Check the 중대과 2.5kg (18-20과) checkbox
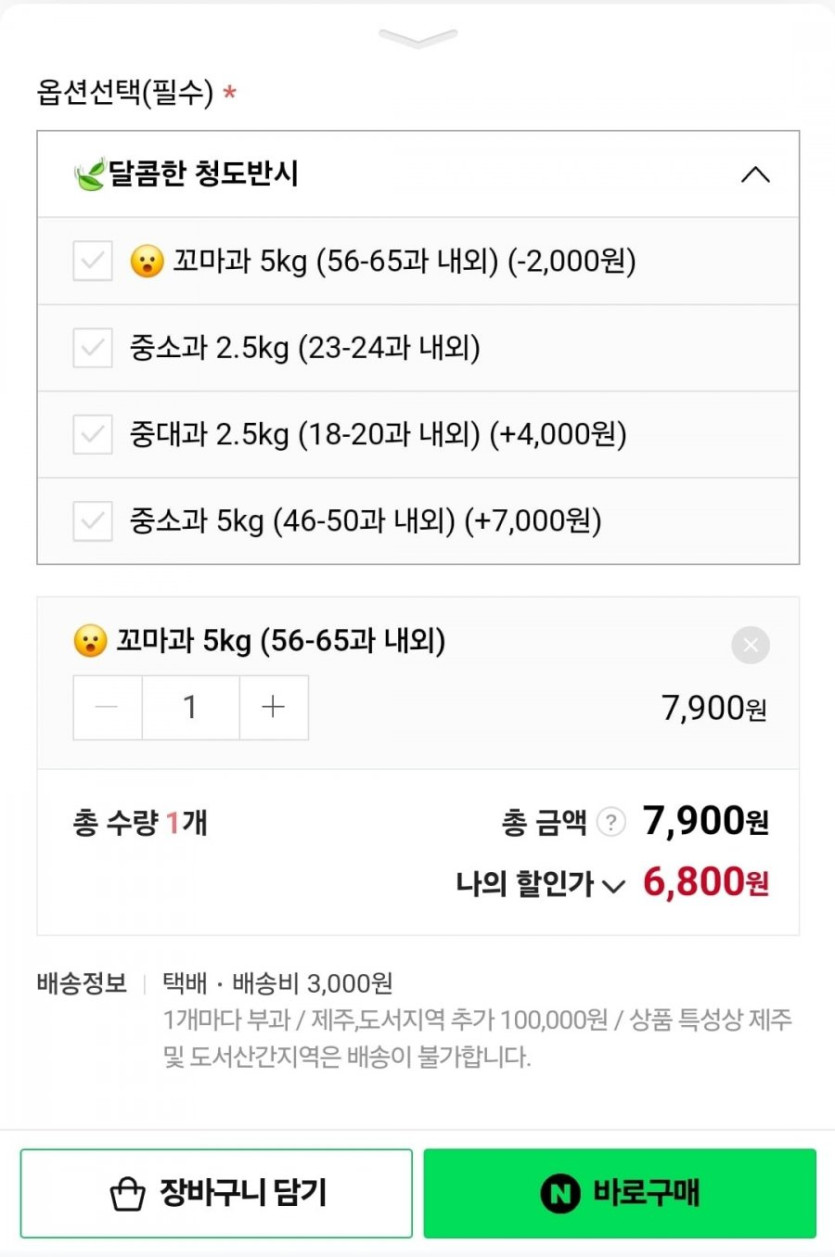Screen dimensions: 835x1257 tap(92, 435)
